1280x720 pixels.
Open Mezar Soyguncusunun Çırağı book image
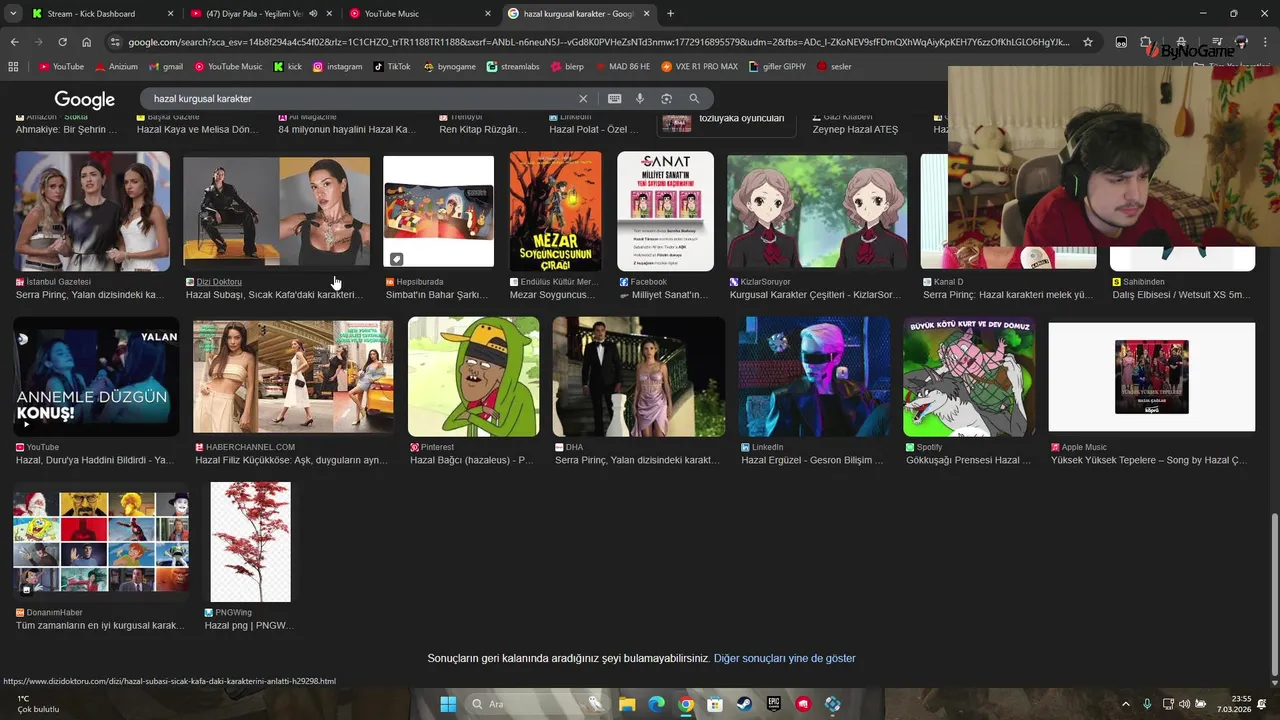[x=556, y=211]
